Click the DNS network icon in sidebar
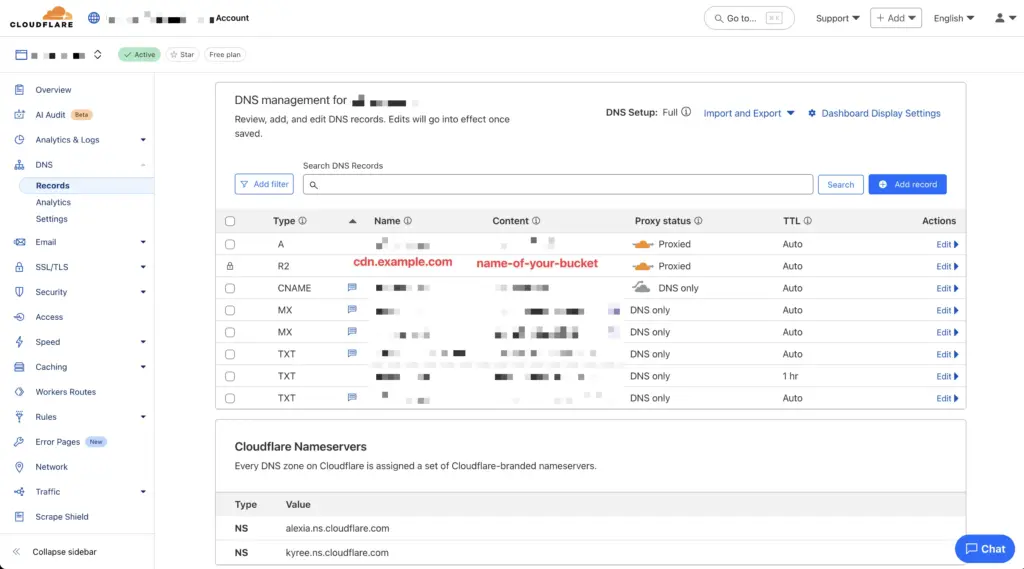 (20, 165)
